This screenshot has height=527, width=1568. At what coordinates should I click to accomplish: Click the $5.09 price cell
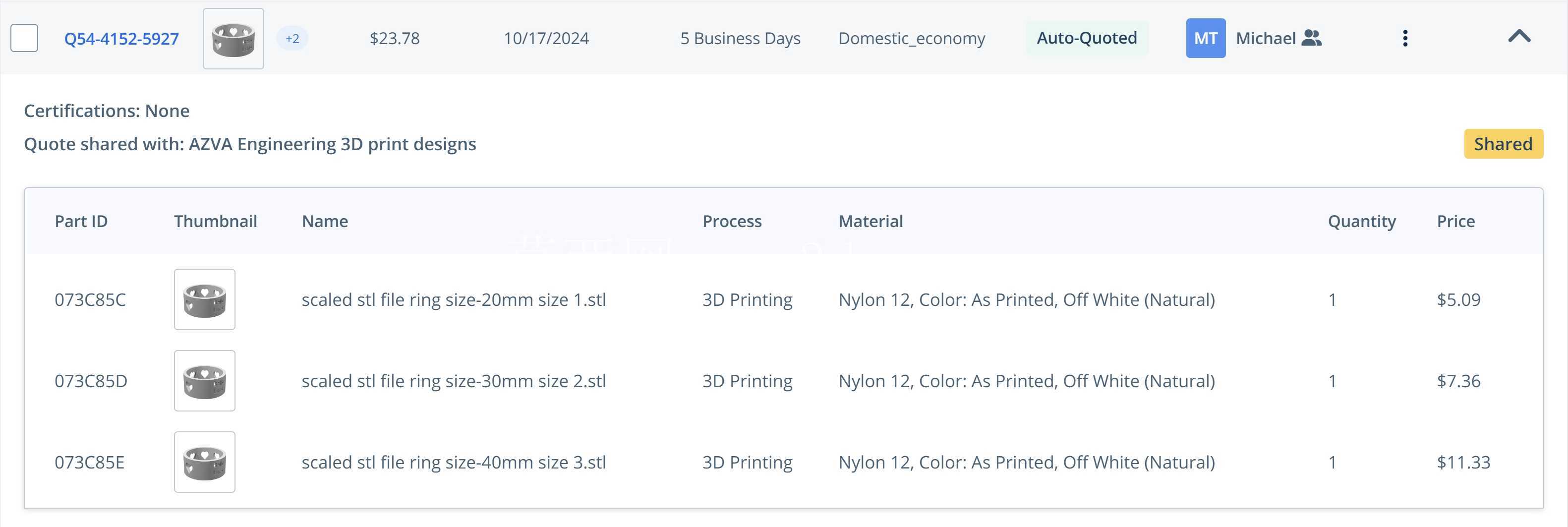point(1458,299)
